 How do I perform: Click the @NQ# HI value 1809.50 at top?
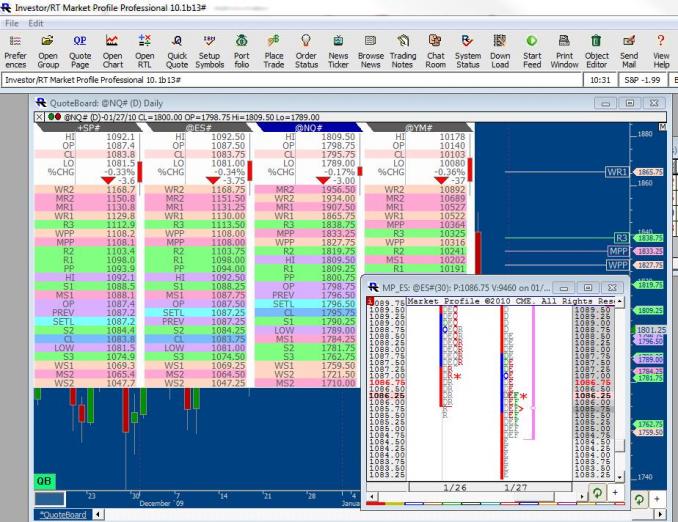338,137
